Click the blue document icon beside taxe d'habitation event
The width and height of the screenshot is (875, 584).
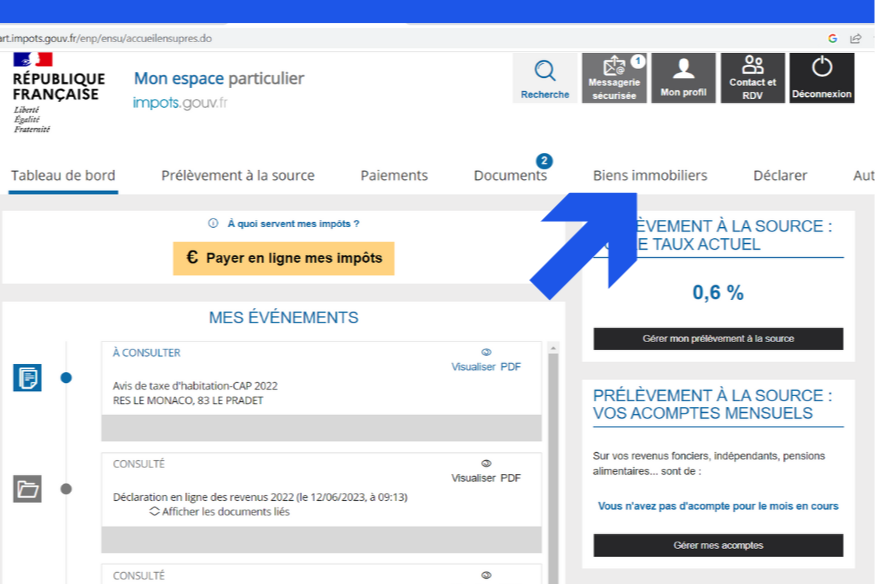tap(27, 378)
